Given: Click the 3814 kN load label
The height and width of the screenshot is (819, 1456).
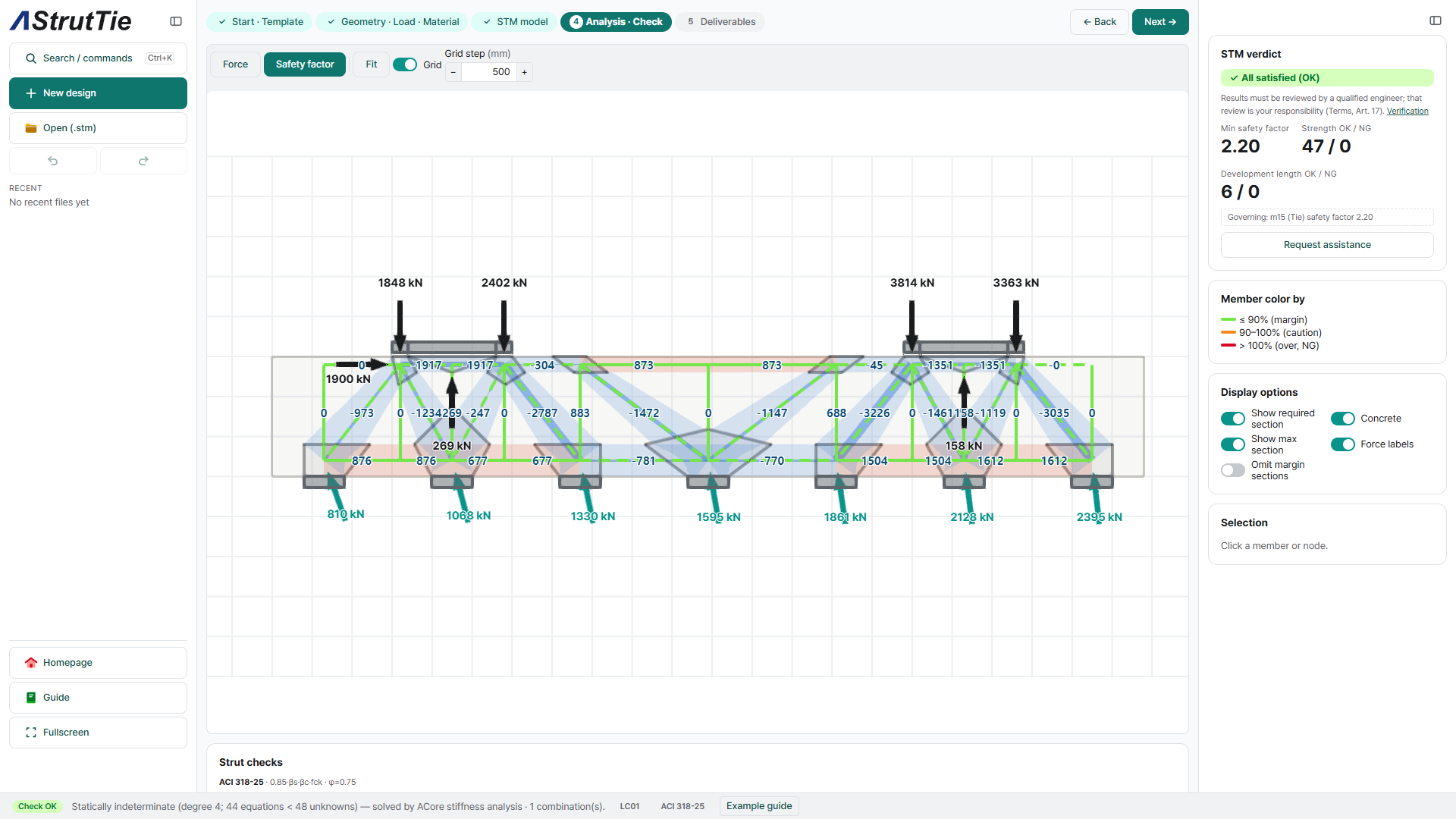Looking at the screenshot, I should click(x=912, y=283).
